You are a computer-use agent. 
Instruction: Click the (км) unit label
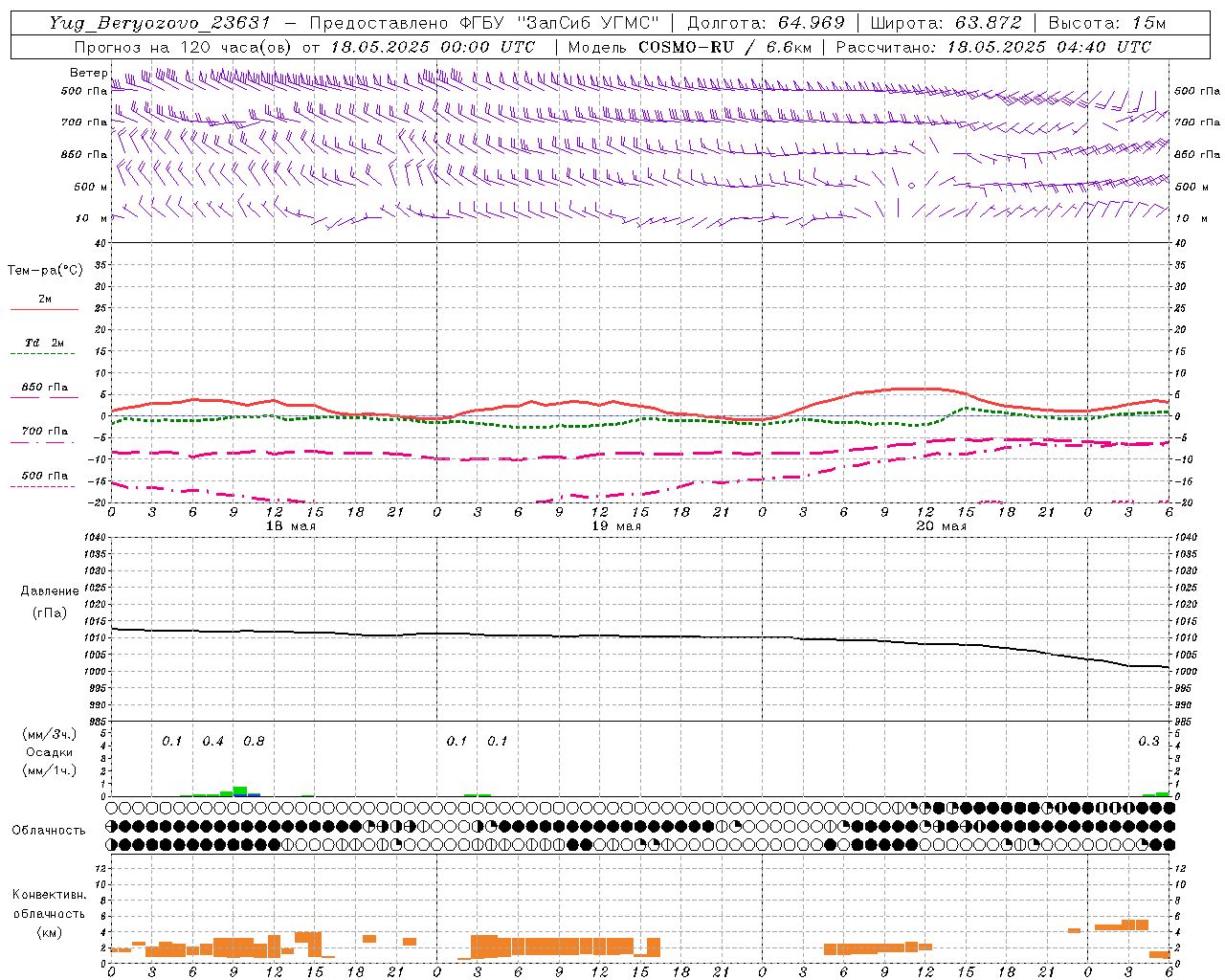pyautogui.click(x=50, y=932)
